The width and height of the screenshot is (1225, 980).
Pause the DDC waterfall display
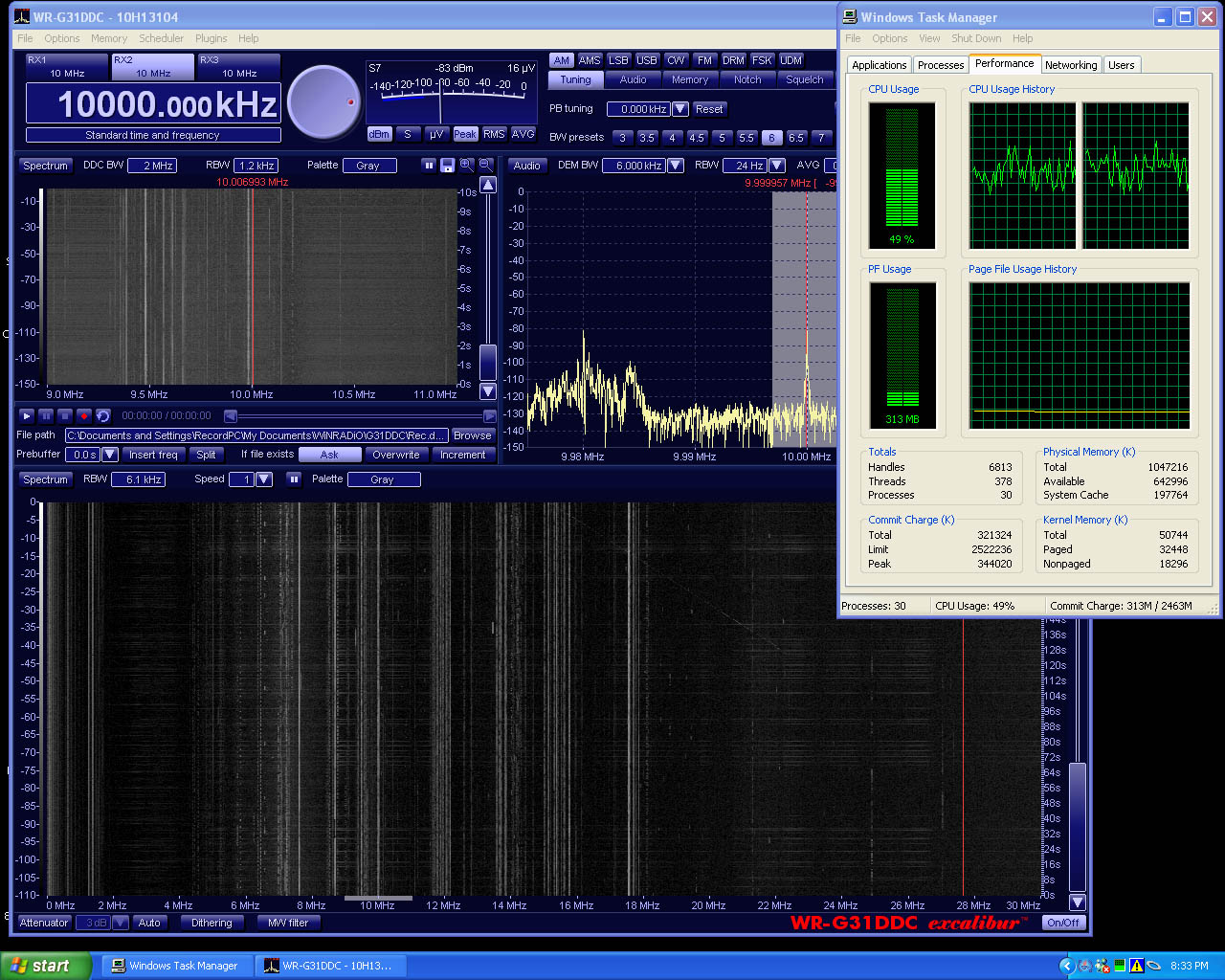click(x=429, y=166)
